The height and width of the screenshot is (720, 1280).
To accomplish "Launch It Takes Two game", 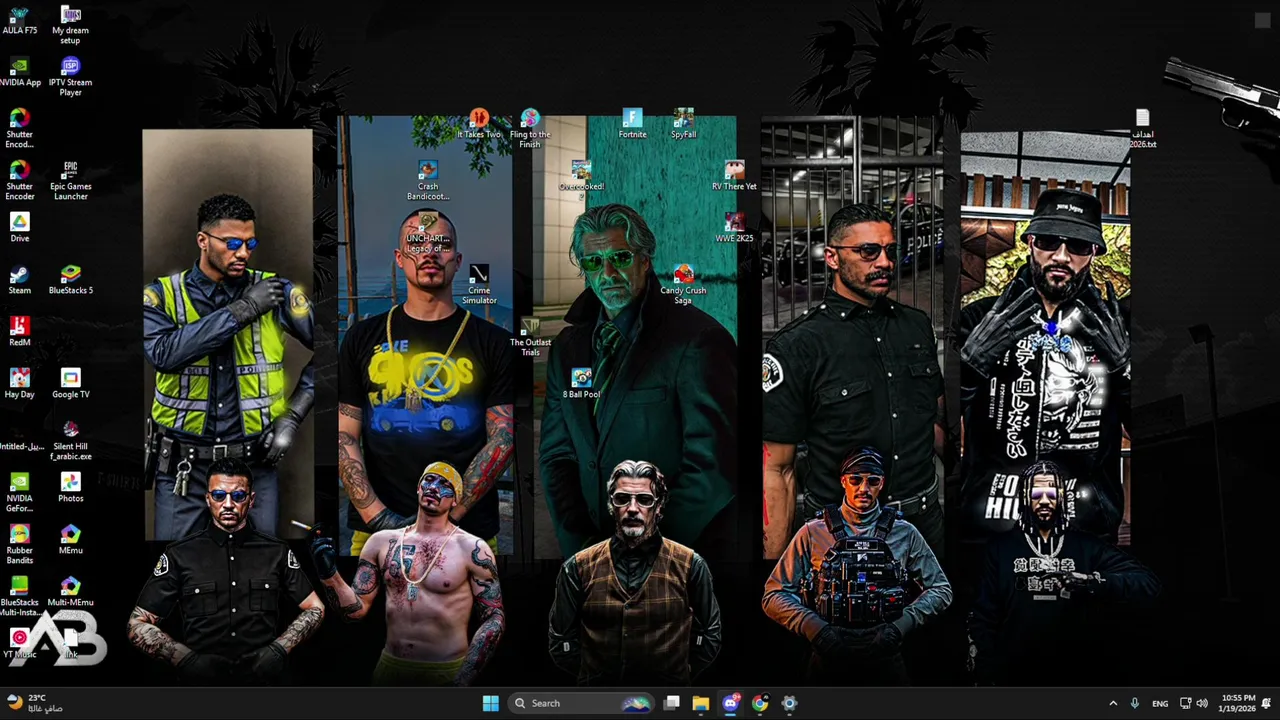I will [x=478, y=124].
